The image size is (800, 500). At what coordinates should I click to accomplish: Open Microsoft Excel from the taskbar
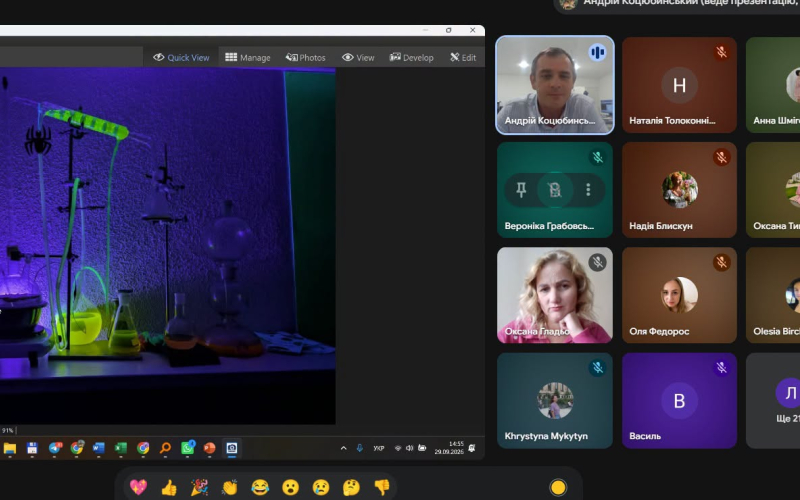coord(121,448)
